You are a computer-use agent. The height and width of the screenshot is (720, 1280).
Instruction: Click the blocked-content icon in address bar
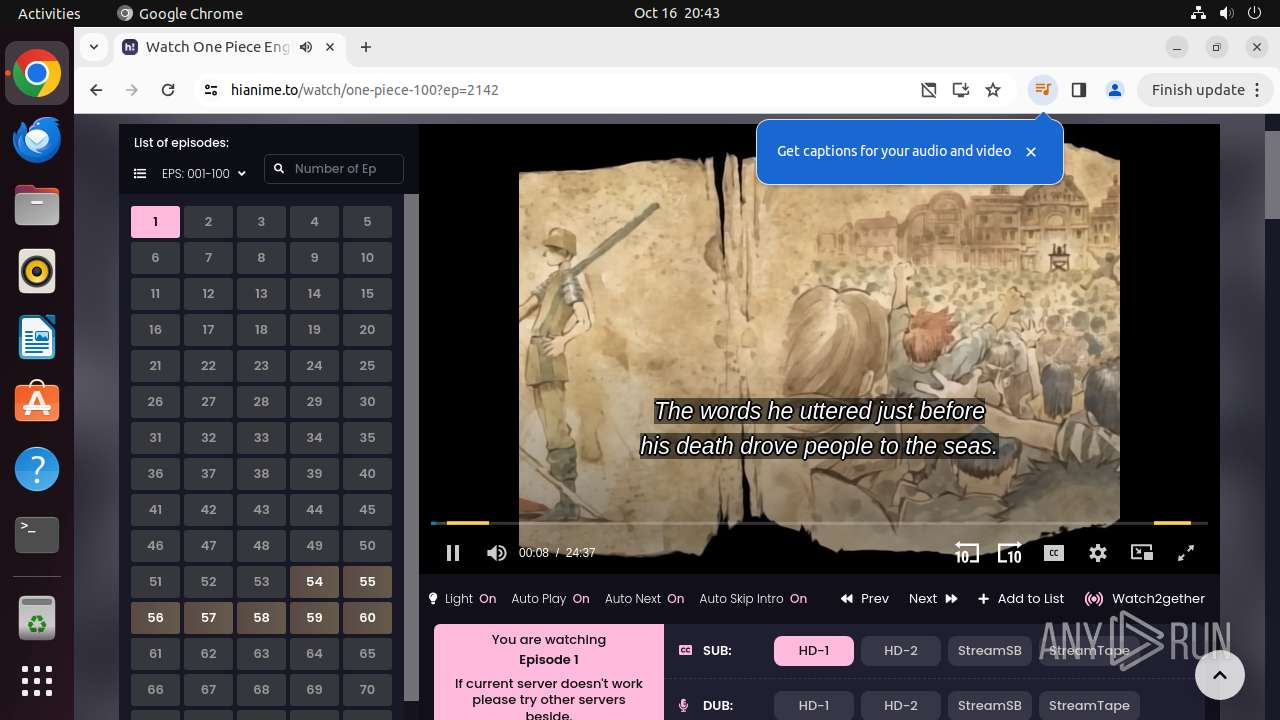click(929, 90)
